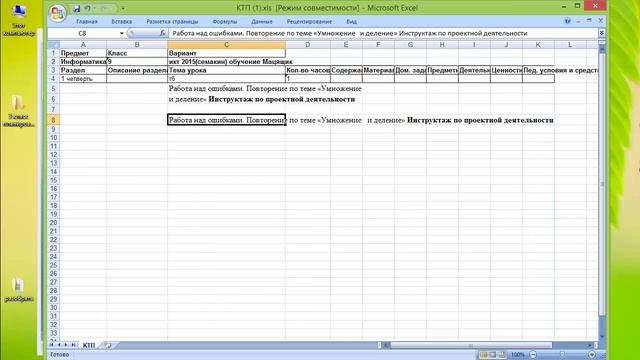The width and height of the screenshot is (640, 360).
Task: Click the Name Box showing C8
Action: 82,33
